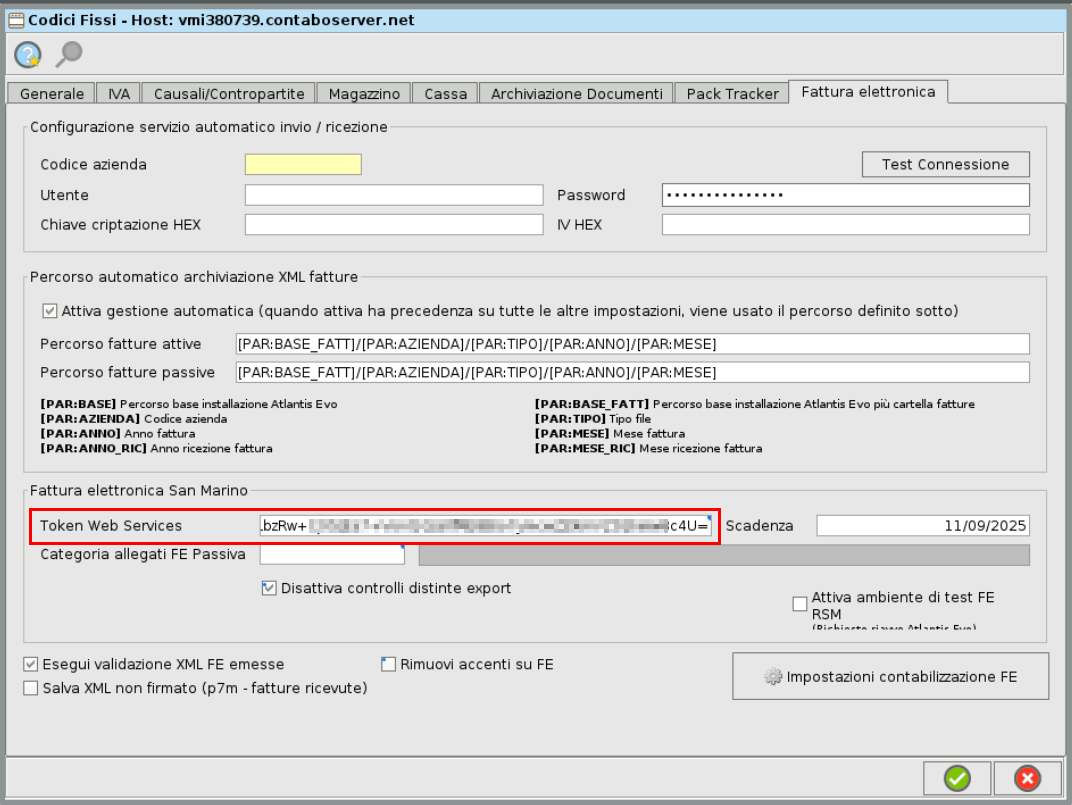This screenshot has width=1072, height=805.
Task: Cancel with the red X icon
Action: point(1027,778)
